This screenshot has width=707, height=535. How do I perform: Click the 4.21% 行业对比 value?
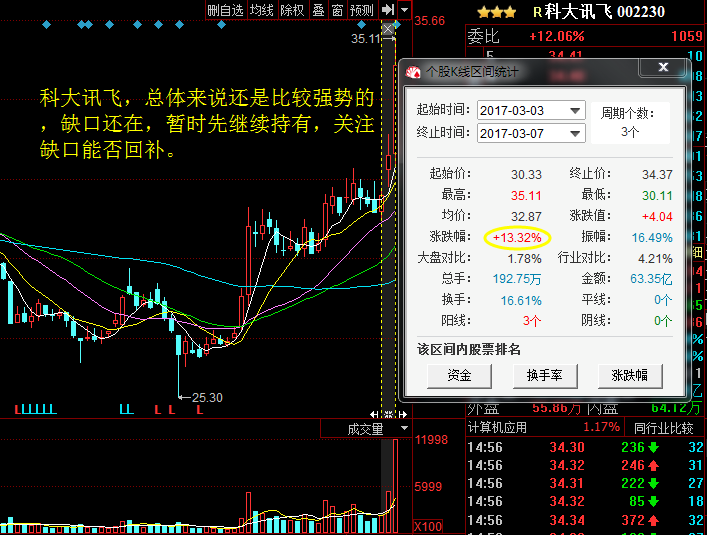click(655, 258)
